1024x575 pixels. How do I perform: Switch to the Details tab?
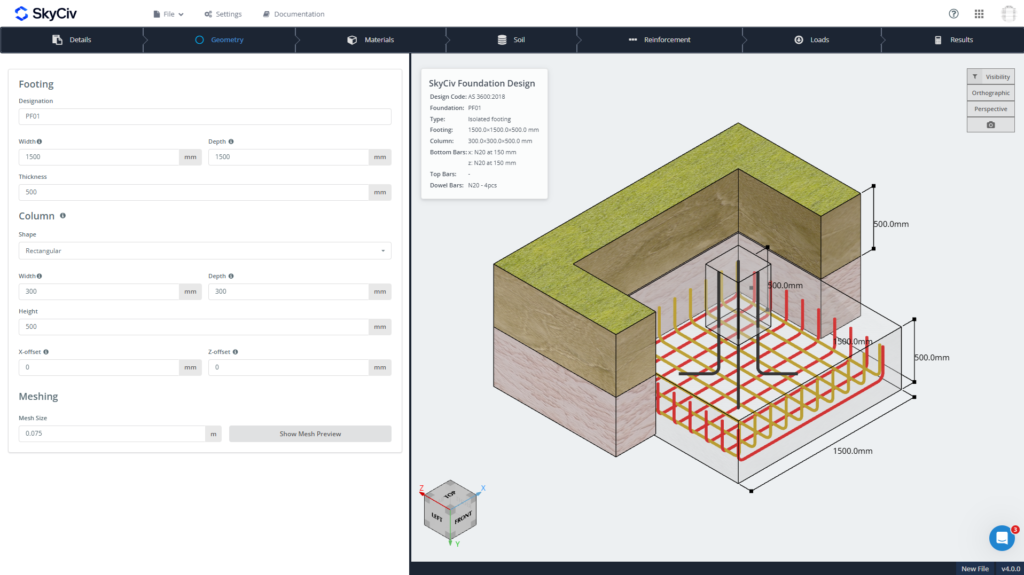(x=72, y=40)
